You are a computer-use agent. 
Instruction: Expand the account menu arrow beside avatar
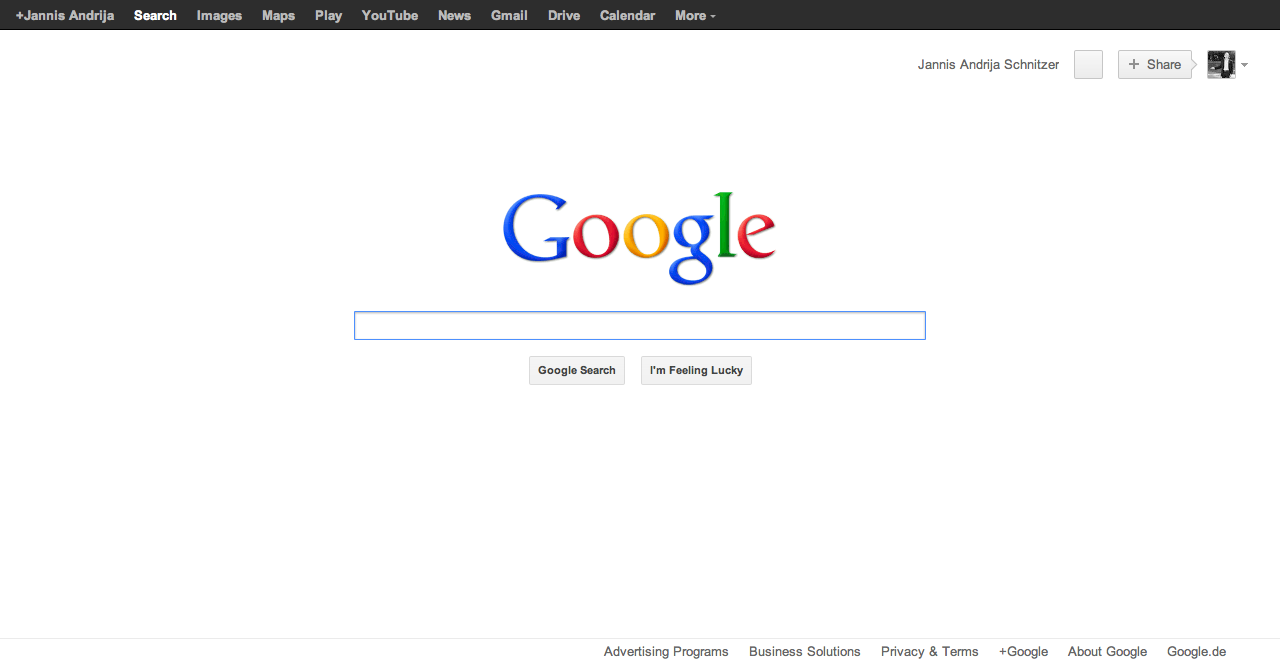(1244, 65)
